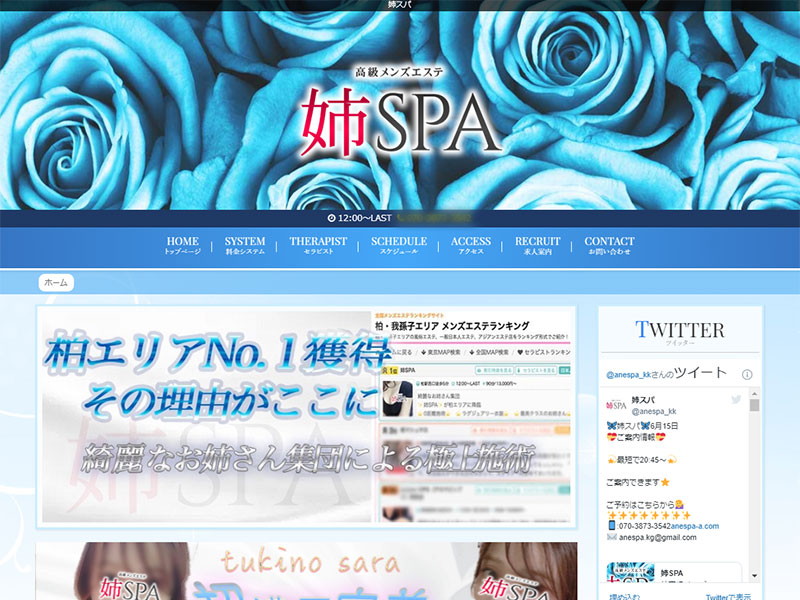Click the Twitter info circle icon

coord(746,374)
